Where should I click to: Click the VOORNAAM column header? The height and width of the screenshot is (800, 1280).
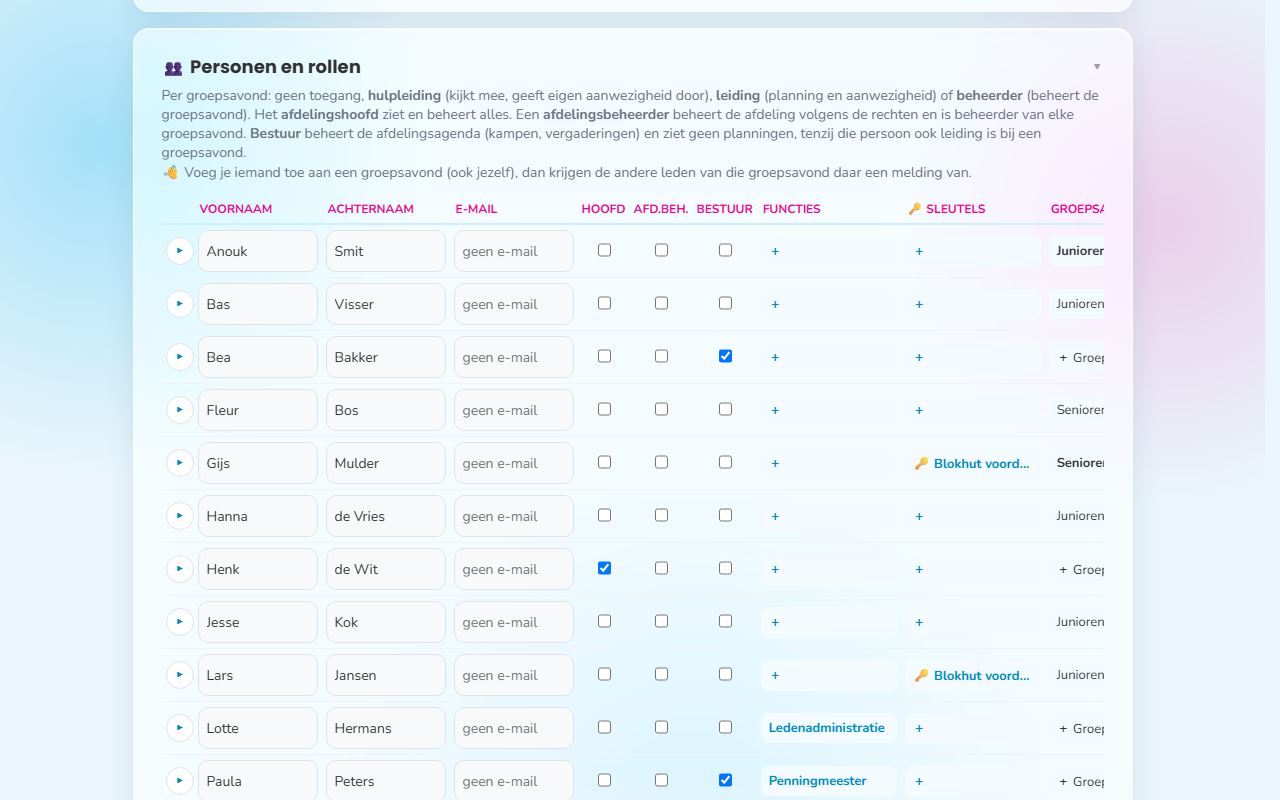[x=236, y=209]
